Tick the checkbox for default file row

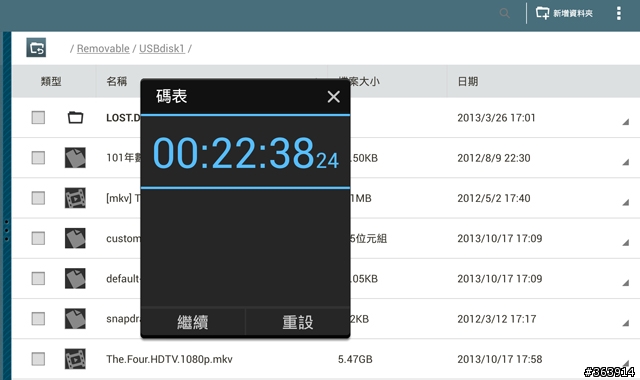[38, 278]
